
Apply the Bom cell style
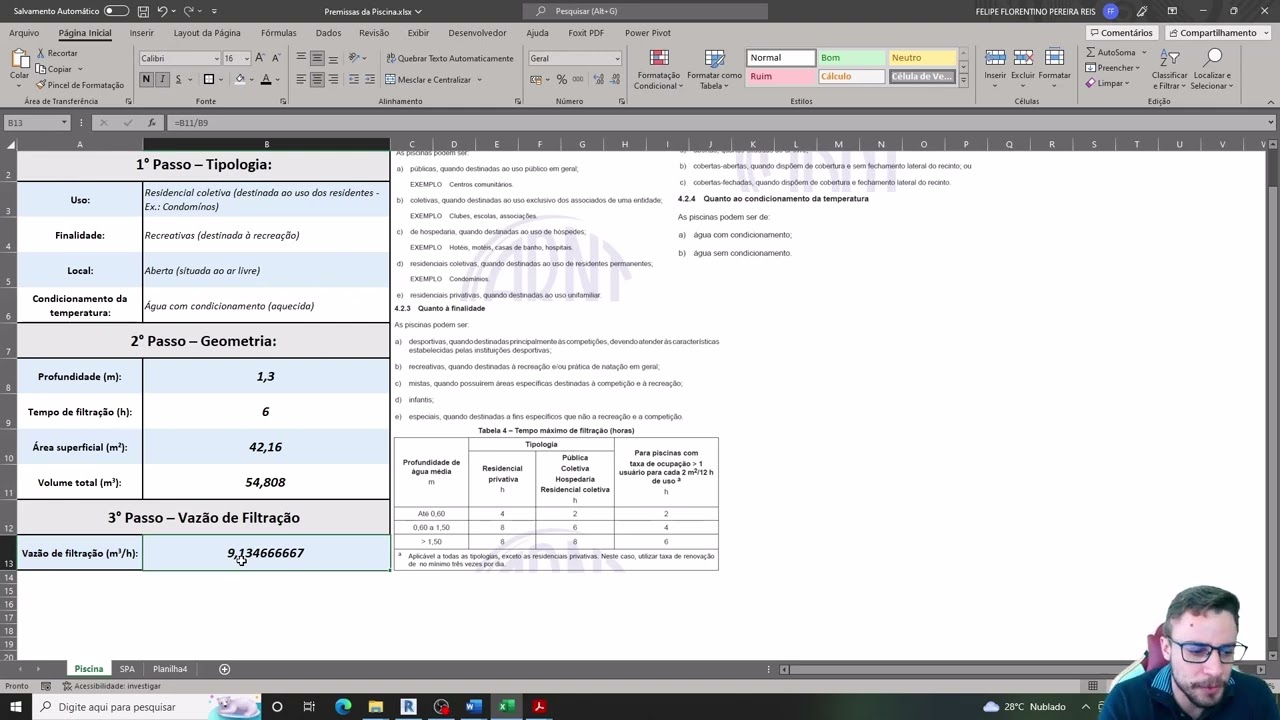pyautogui.click(x=851, y=58)
